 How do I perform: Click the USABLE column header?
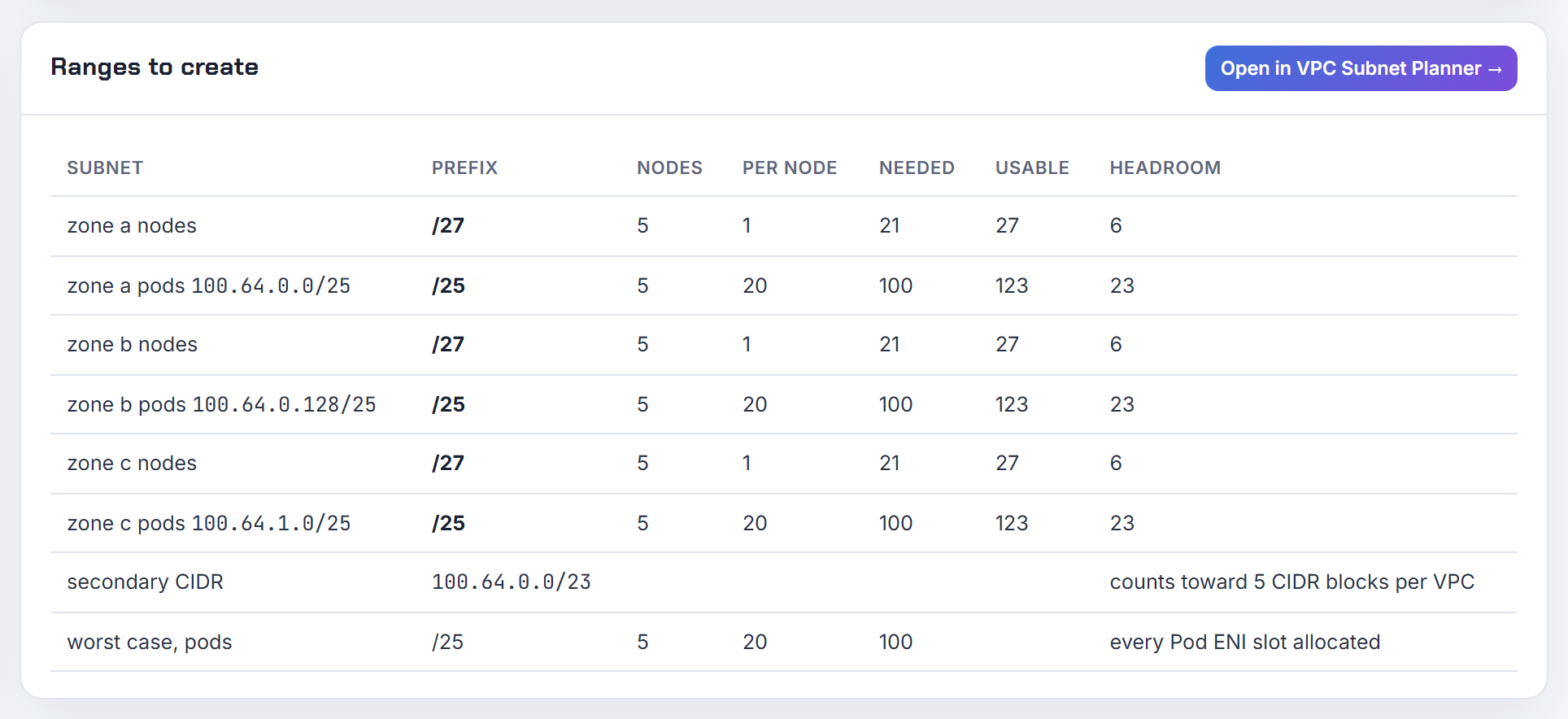(1032, 168)
